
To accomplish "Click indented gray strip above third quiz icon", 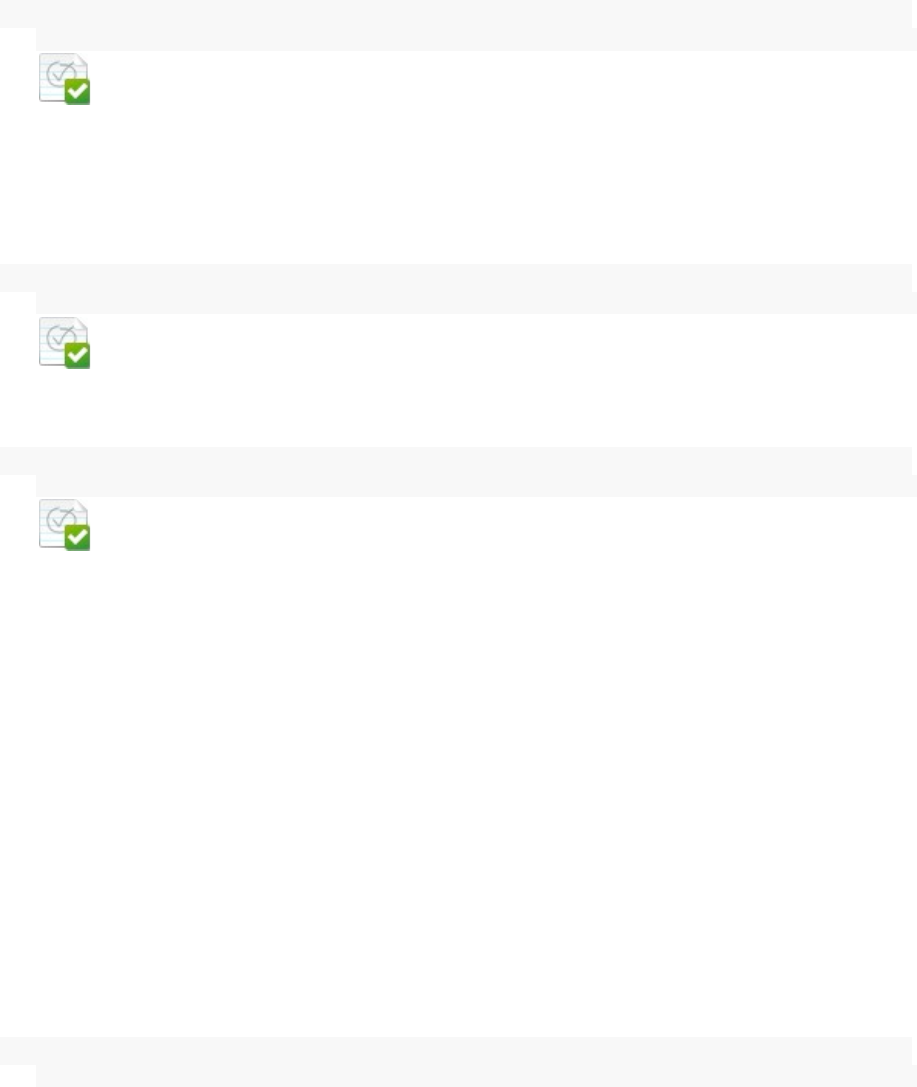I will pyautogui.click(x=476, y=486).
